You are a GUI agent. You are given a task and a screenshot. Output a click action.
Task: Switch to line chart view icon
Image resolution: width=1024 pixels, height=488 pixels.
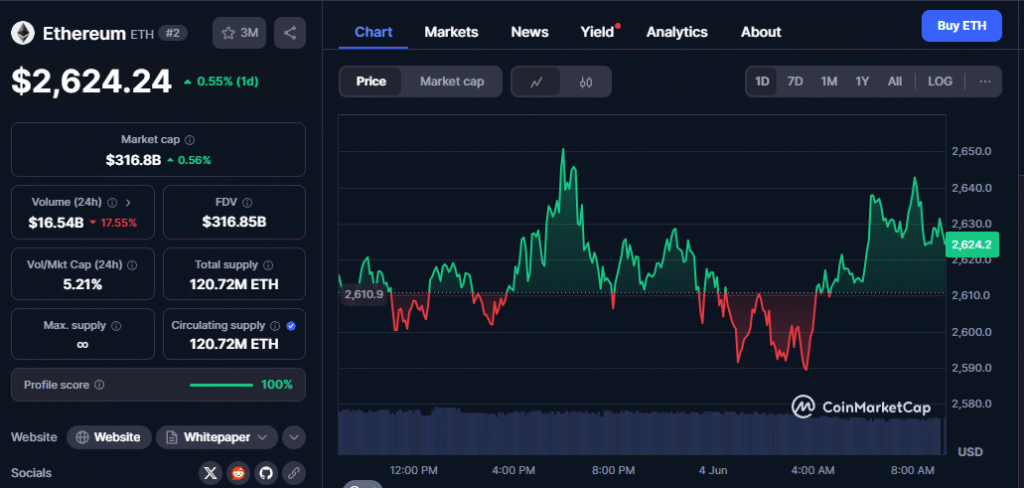click(x=536, y=82)
